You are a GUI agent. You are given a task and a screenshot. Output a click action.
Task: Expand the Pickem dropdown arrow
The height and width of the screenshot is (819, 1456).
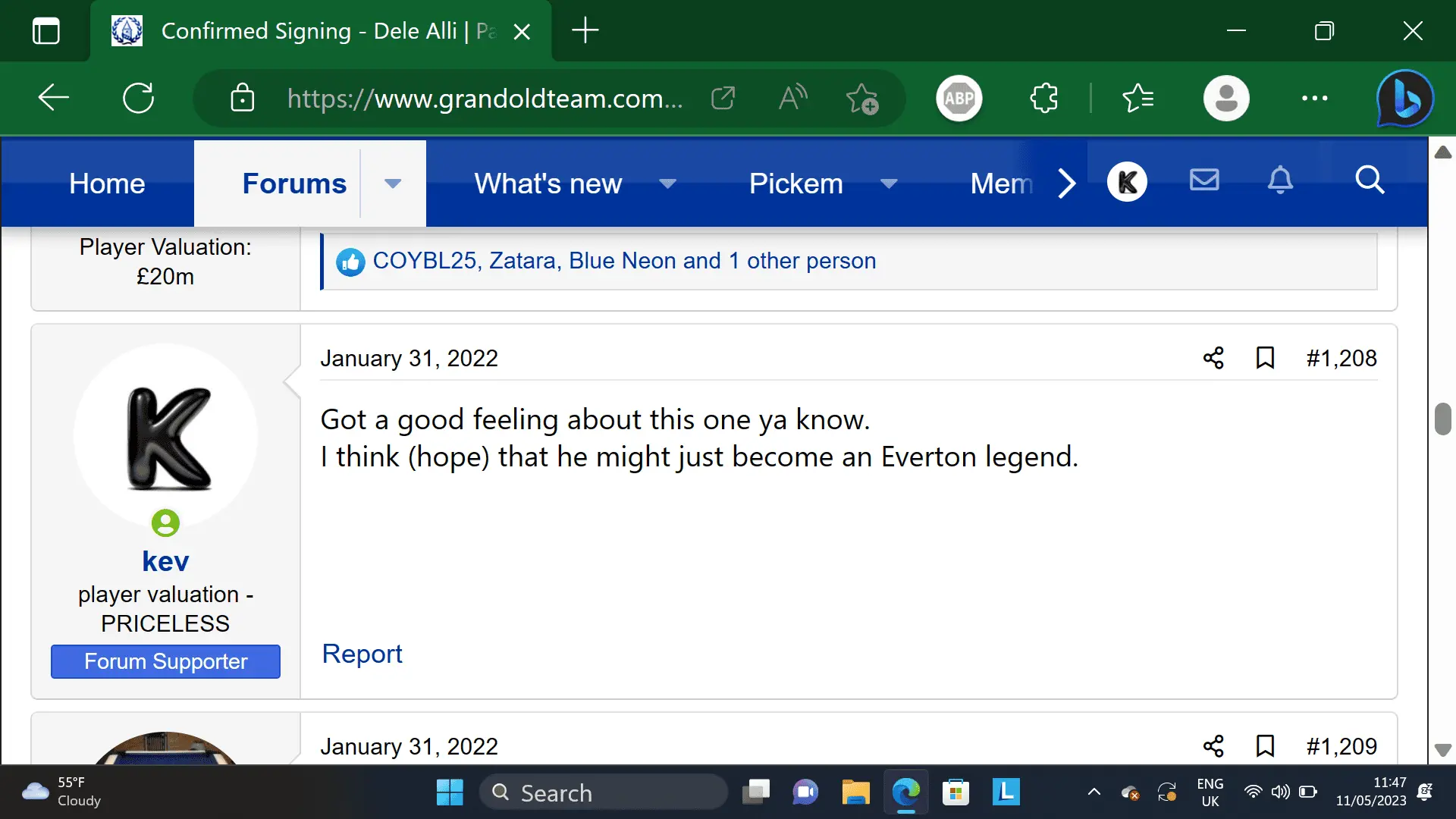889,184
